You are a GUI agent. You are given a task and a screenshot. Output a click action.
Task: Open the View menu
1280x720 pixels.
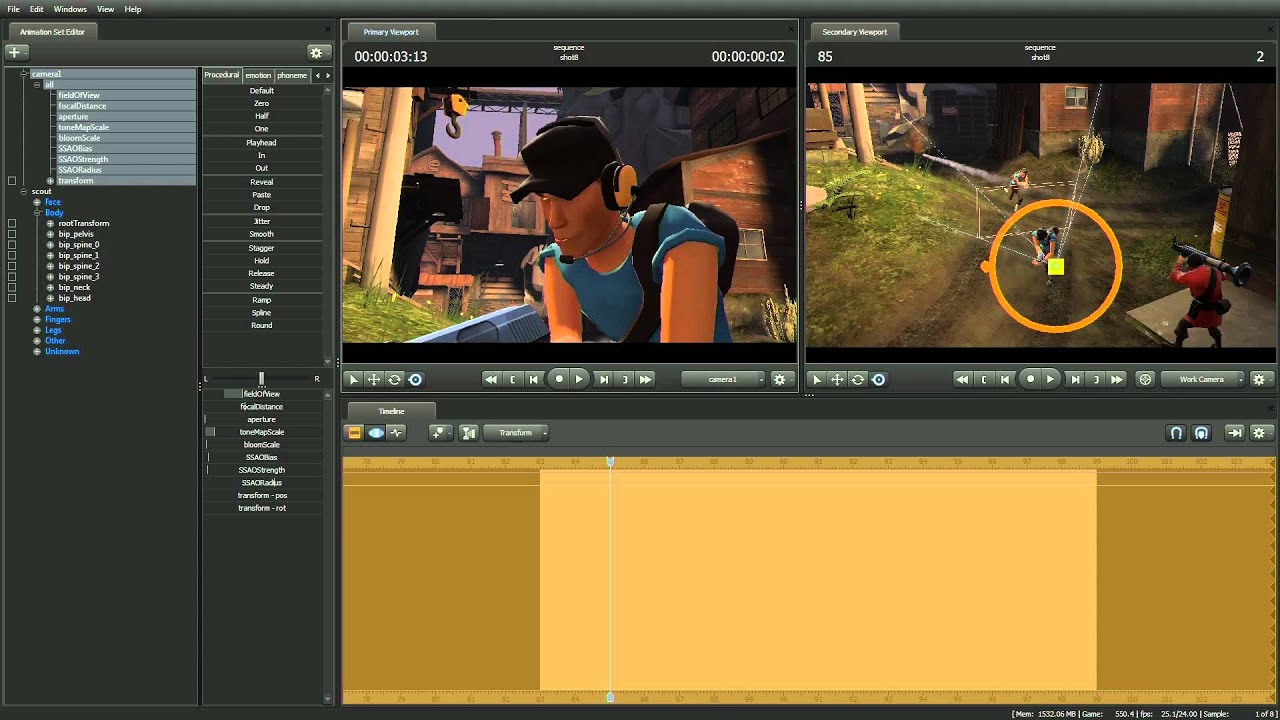(105, 9)
